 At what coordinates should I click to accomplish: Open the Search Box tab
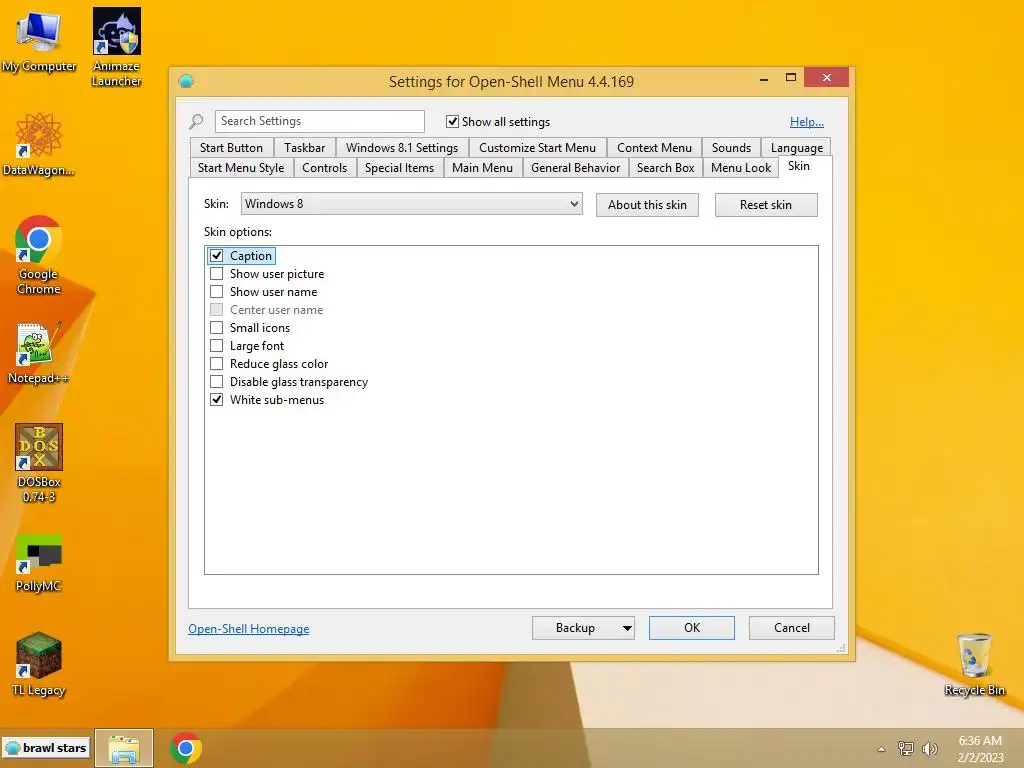[665, 168]
